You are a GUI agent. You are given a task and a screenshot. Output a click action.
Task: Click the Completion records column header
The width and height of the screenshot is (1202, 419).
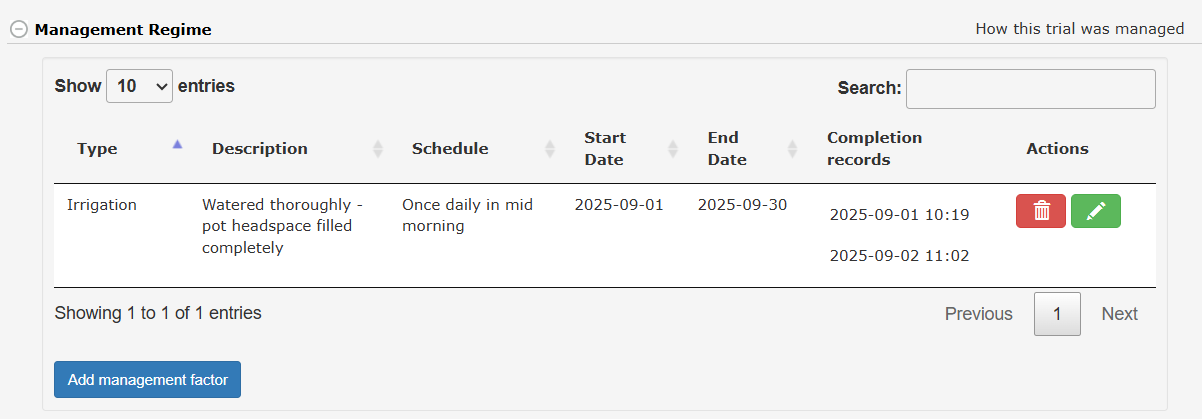point(875,149)
